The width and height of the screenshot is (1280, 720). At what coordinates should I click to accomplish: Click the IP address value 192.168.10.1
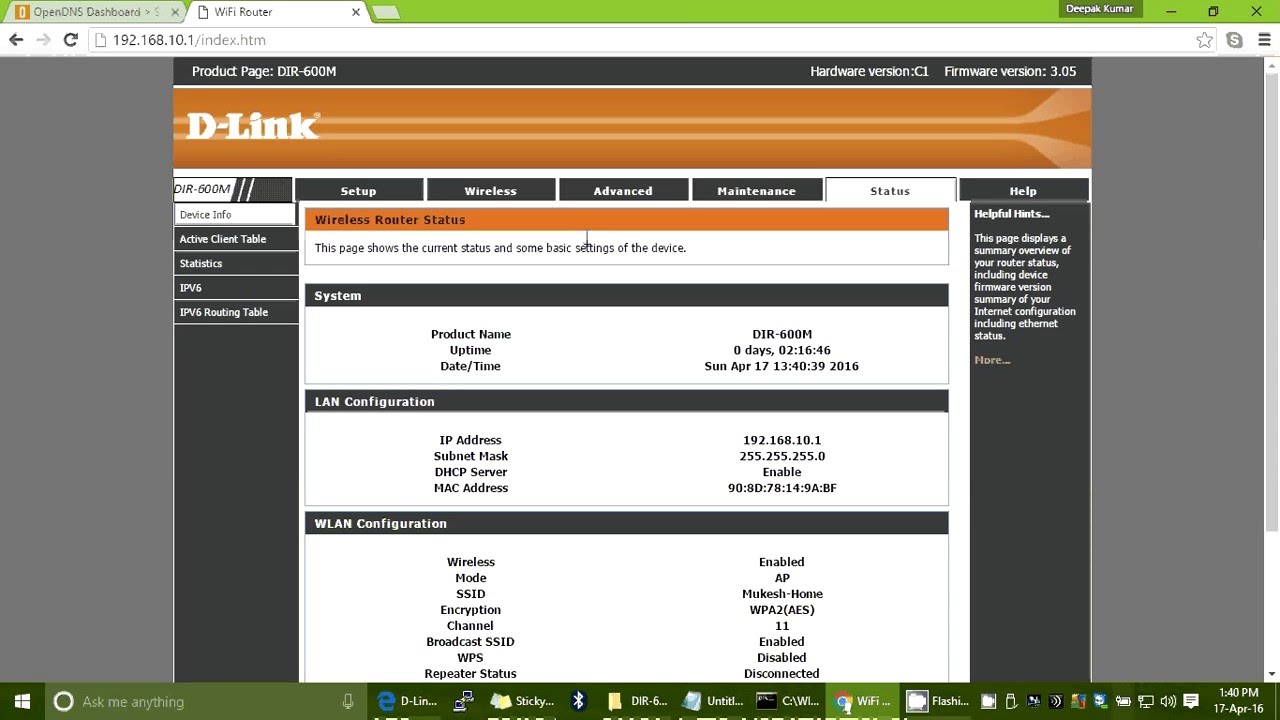click(x=782, y=440)
